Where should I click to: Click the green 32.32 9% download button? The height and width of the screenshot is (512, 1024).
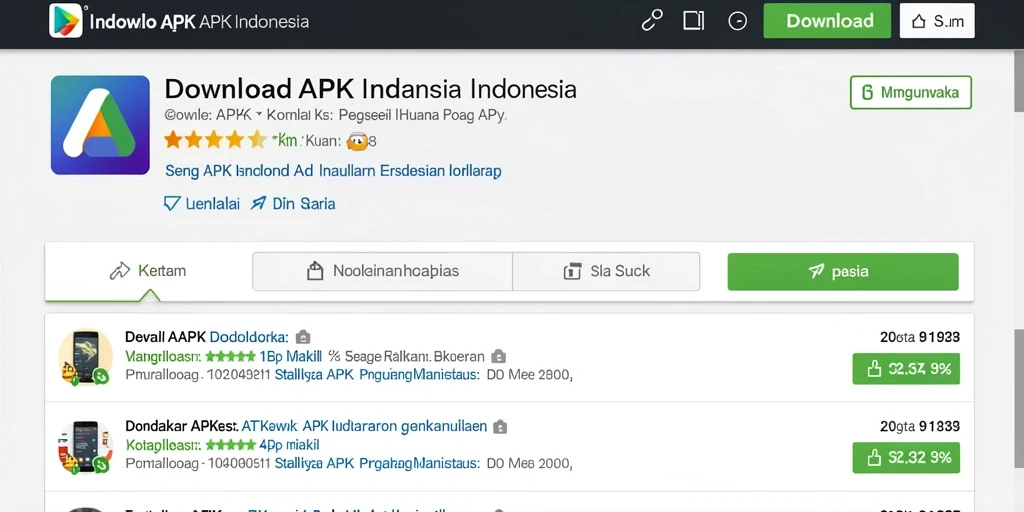906,457
